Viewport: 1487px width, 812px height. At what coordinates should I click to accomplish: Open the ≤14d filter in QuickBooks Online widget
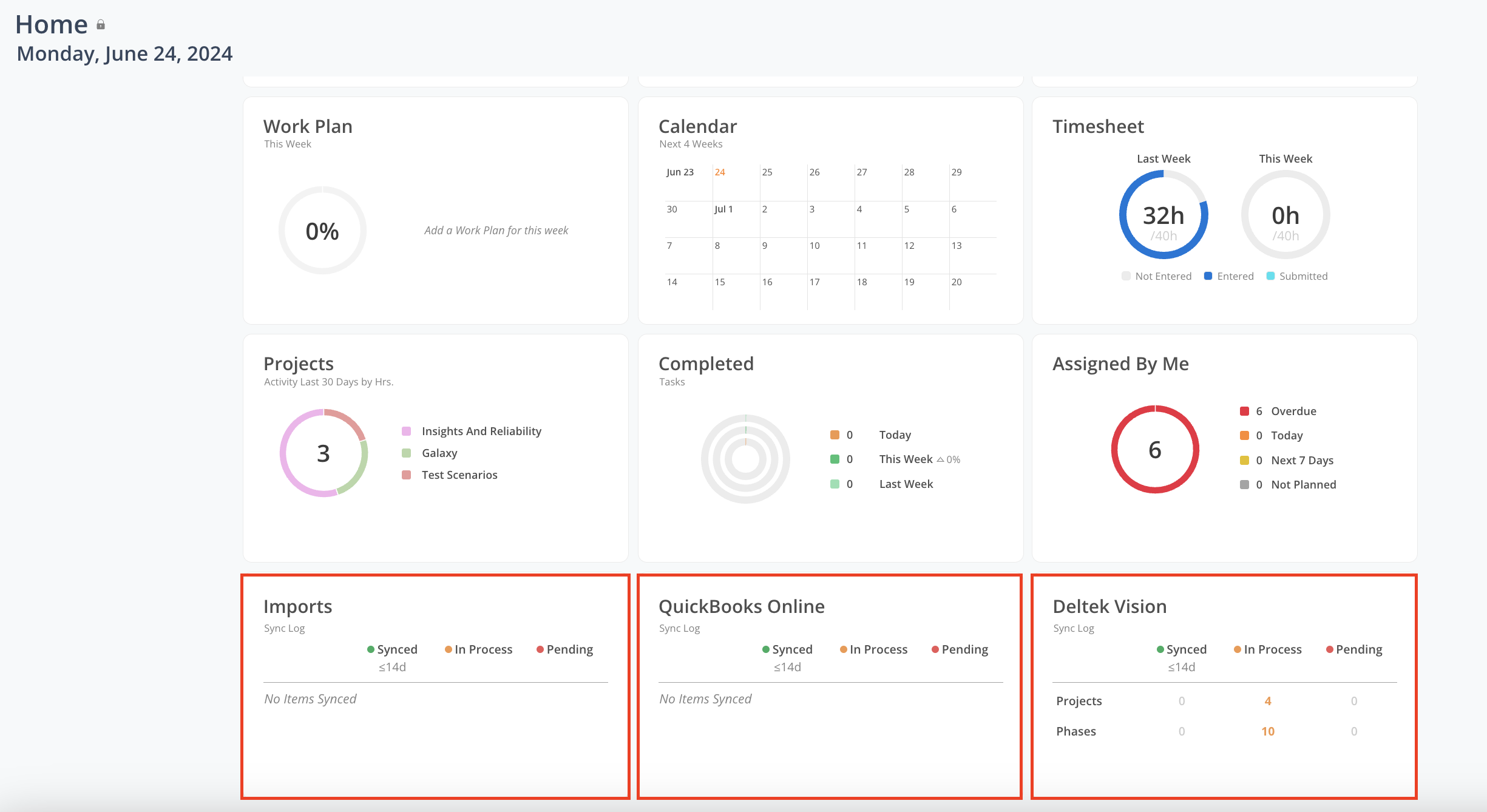(788, 666)
